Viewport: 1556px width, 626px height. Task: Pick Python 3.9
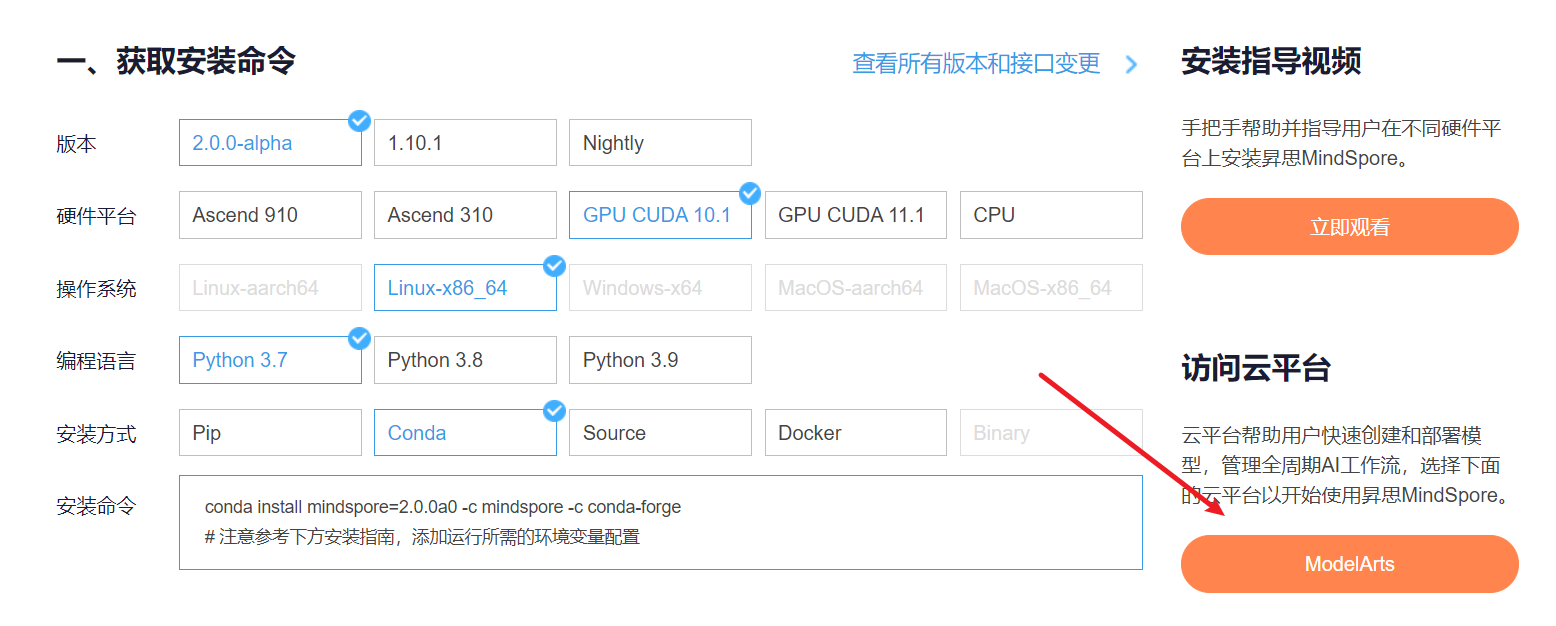(660, 360)
